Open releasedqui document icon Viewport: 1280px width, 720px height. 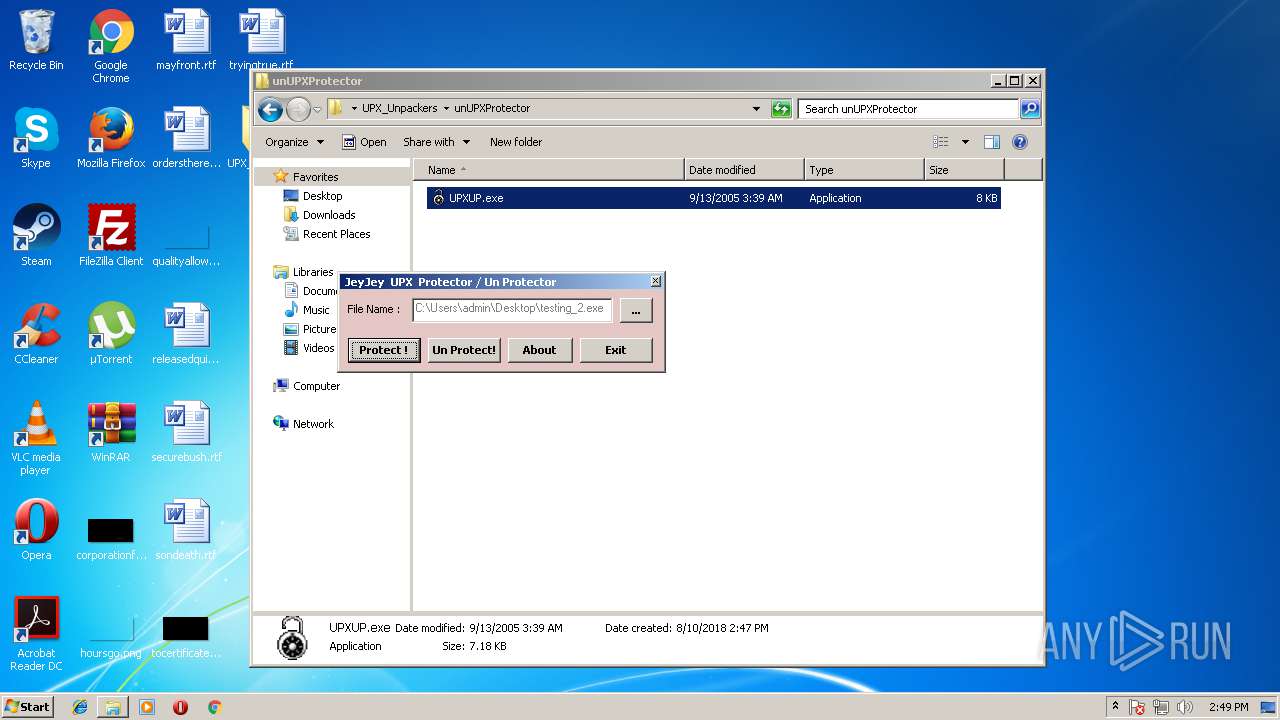click(186, 335)
